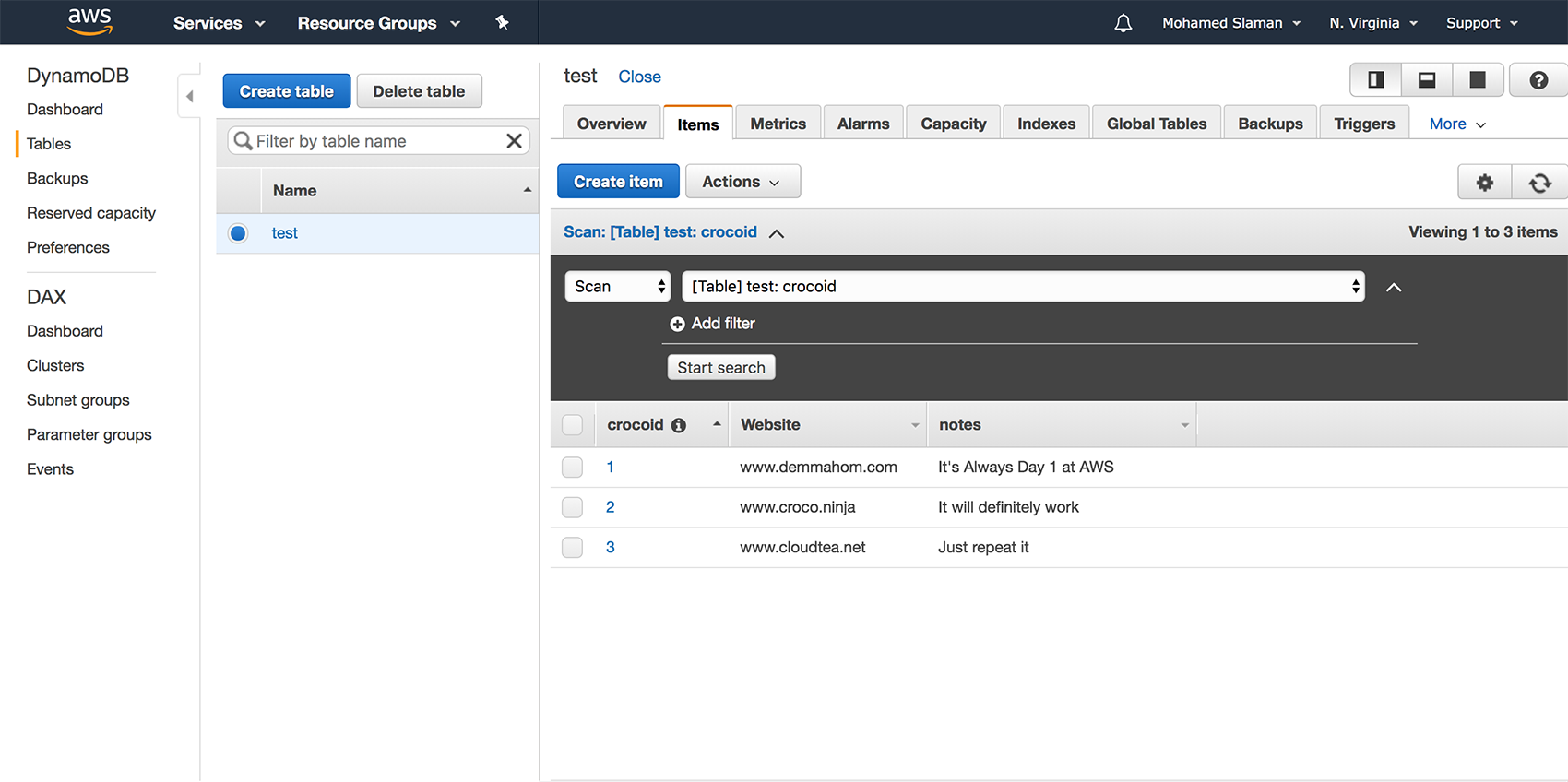Open the N. Virginia region selector

tap(1372, 23)
